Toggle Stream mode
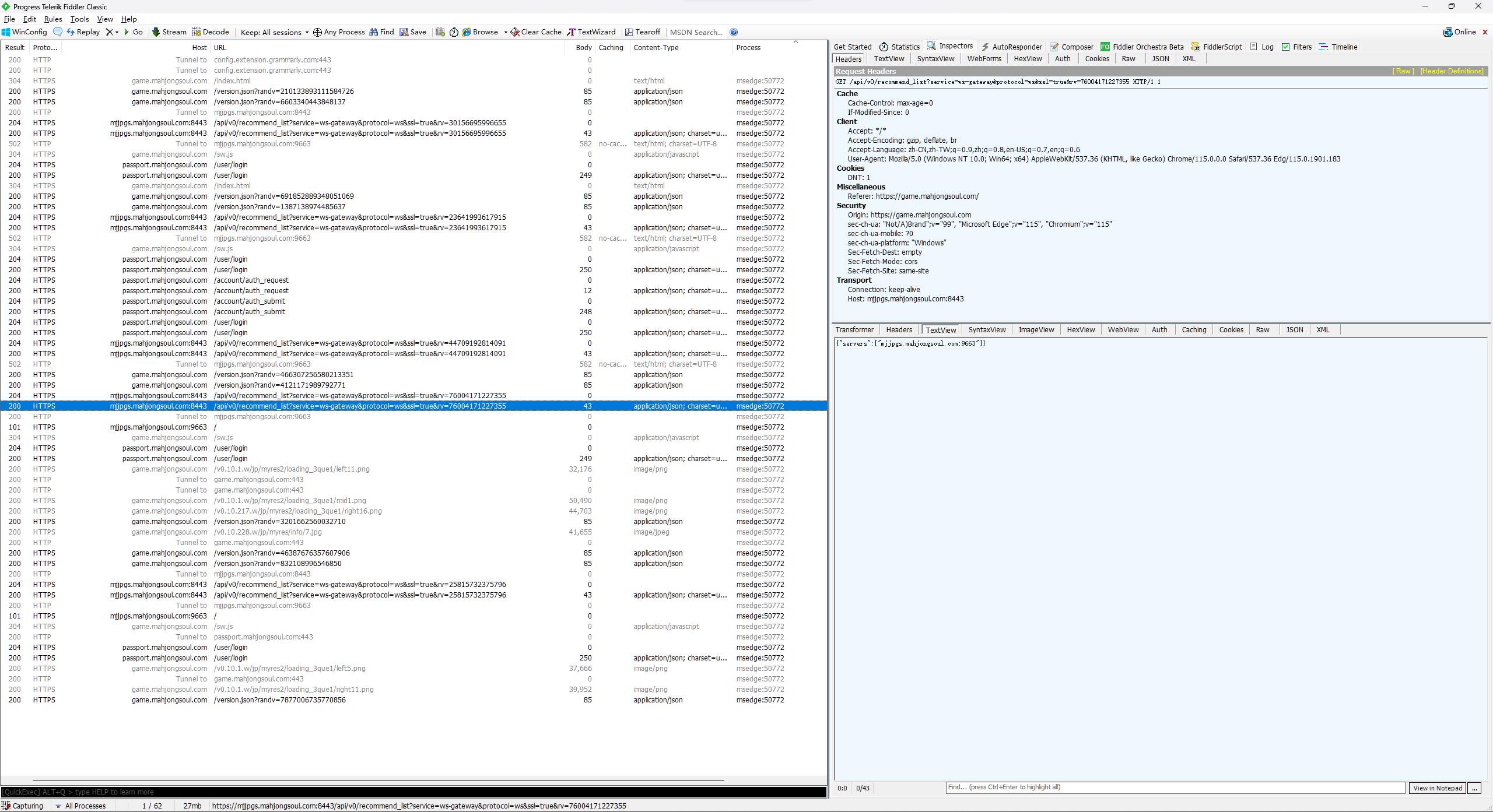The image size is (1493, 812). 169,32
